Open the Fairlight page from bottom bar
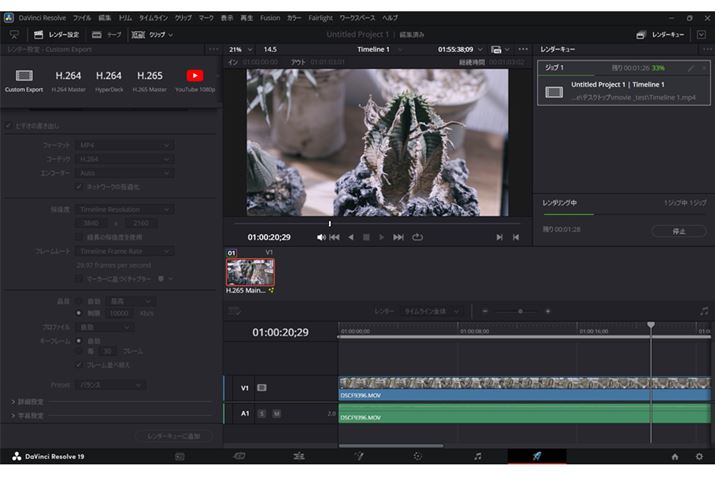This screenshot has width=715, height=477. (x=477, y=456)
